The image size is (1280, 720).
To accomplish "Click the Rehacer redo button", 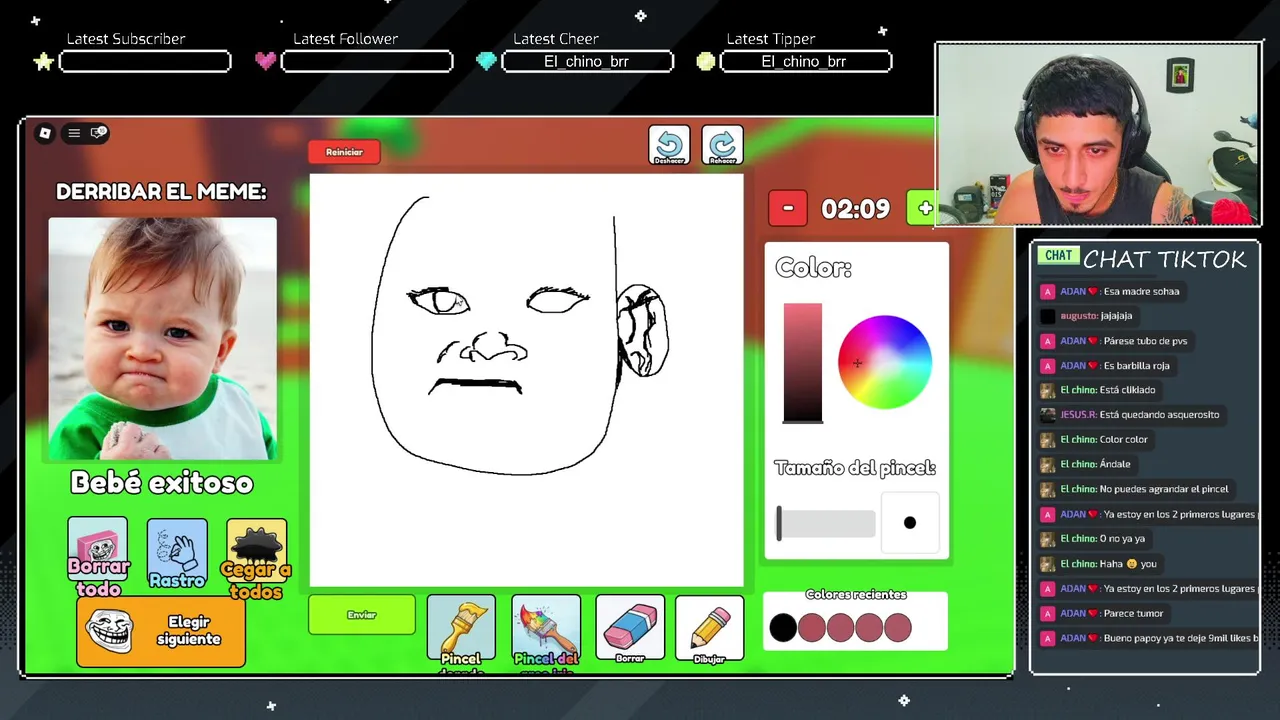I will pos(722,146).
